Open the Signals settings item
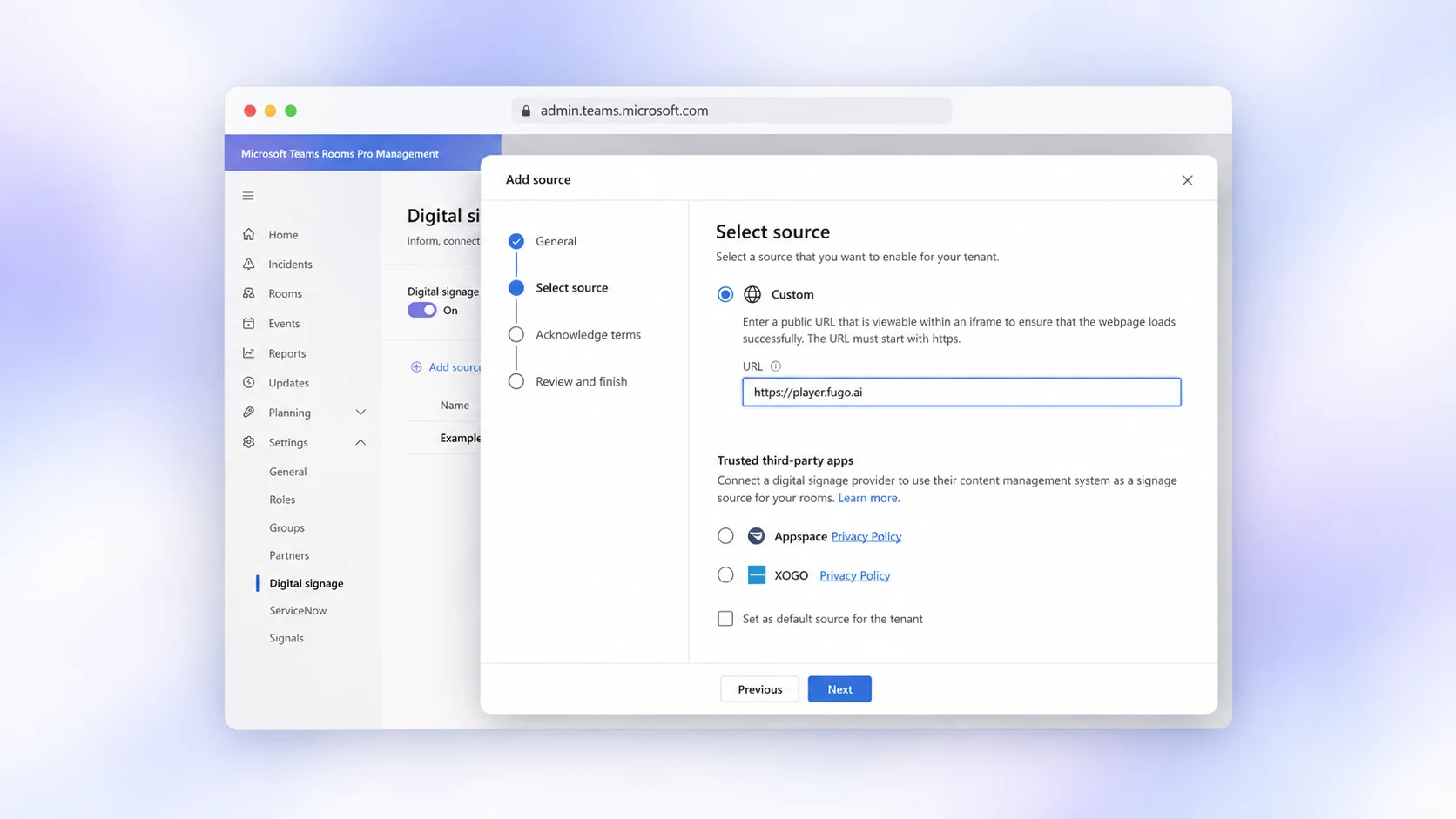This screenshot has width=1456, height=819. click(286, 638)
